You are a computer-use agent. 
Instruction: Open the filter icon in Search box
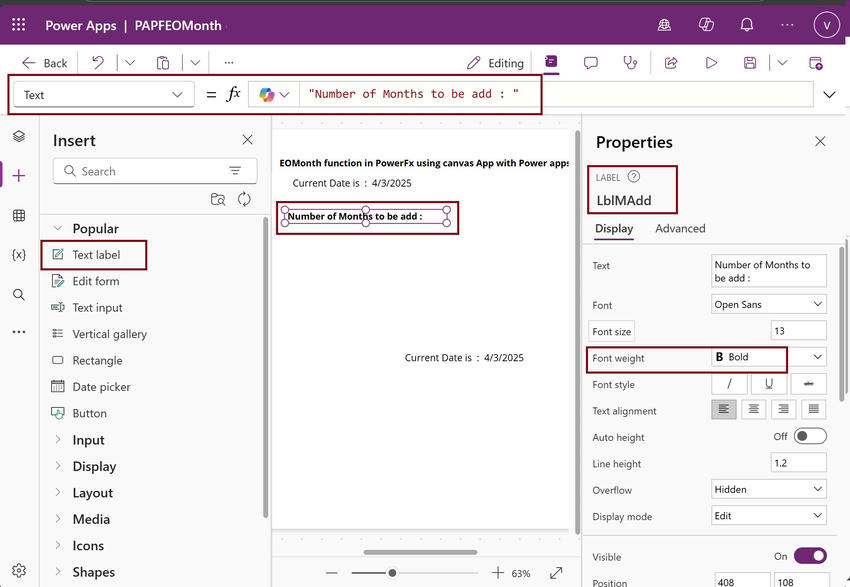(235, 171)
